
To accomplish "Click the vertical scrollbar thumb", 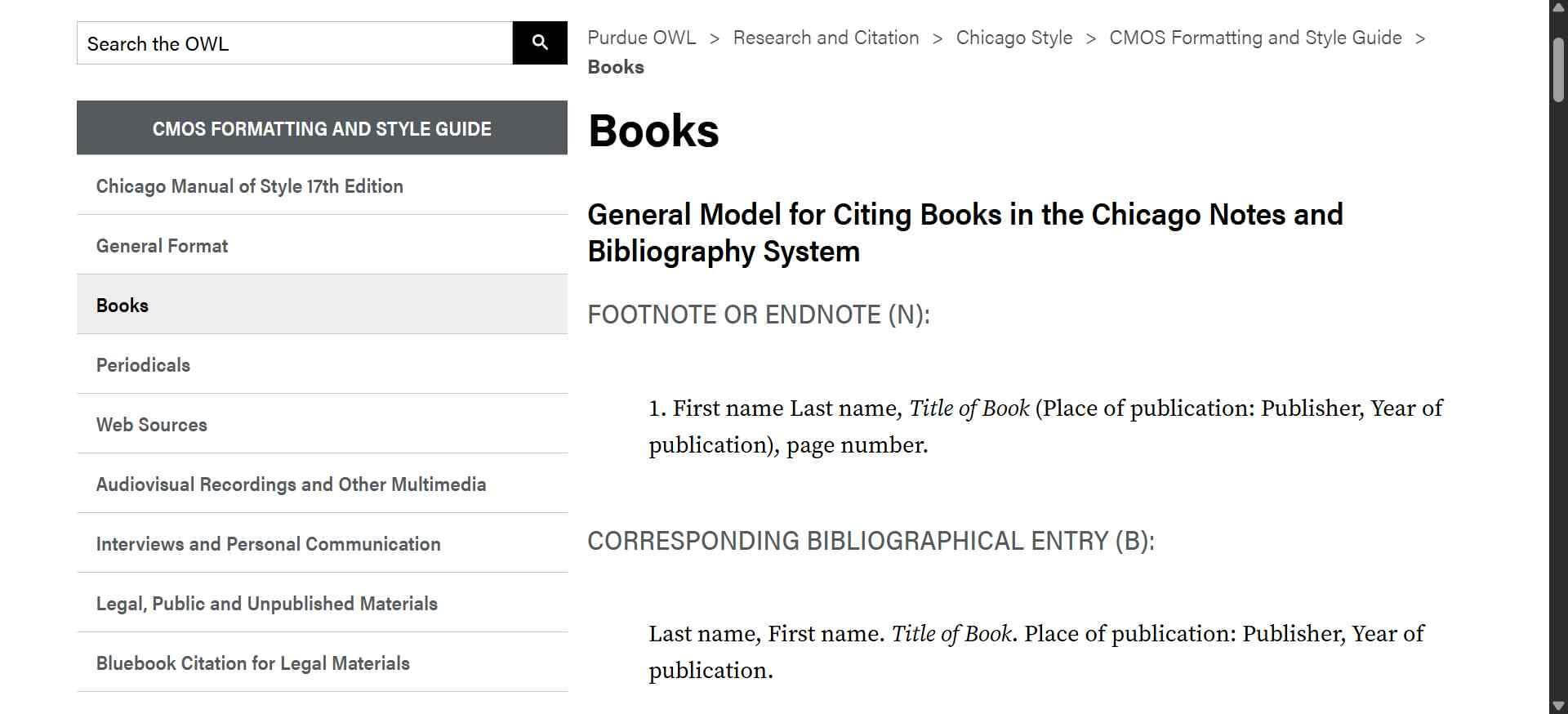I will coord(1558,69).
